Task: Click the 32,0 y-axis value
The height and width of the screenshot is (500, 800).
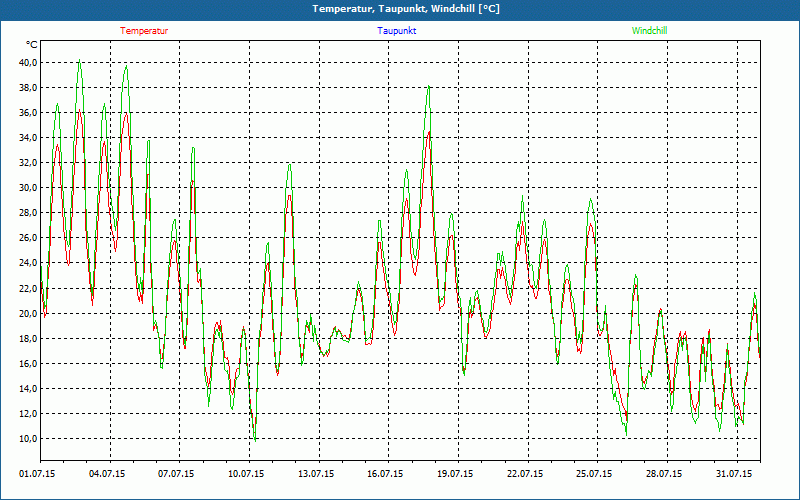Action: (28, 163)
